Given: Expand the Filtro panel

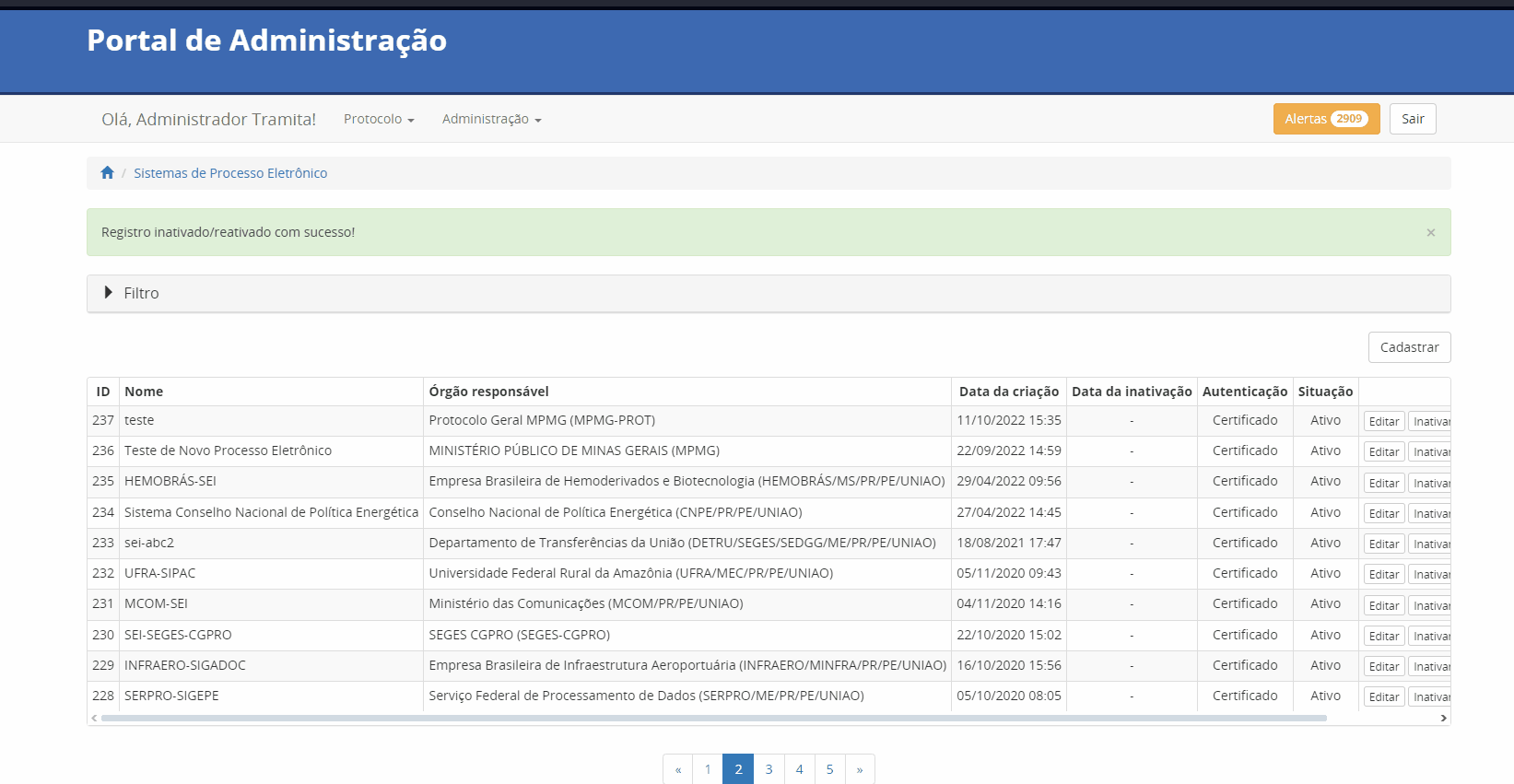Looking at the screenshot, I should tap(769, 293).
